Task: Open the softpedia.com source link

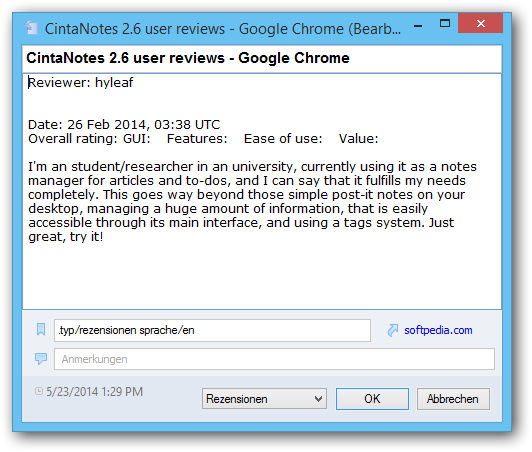Action: pos(438,330)
